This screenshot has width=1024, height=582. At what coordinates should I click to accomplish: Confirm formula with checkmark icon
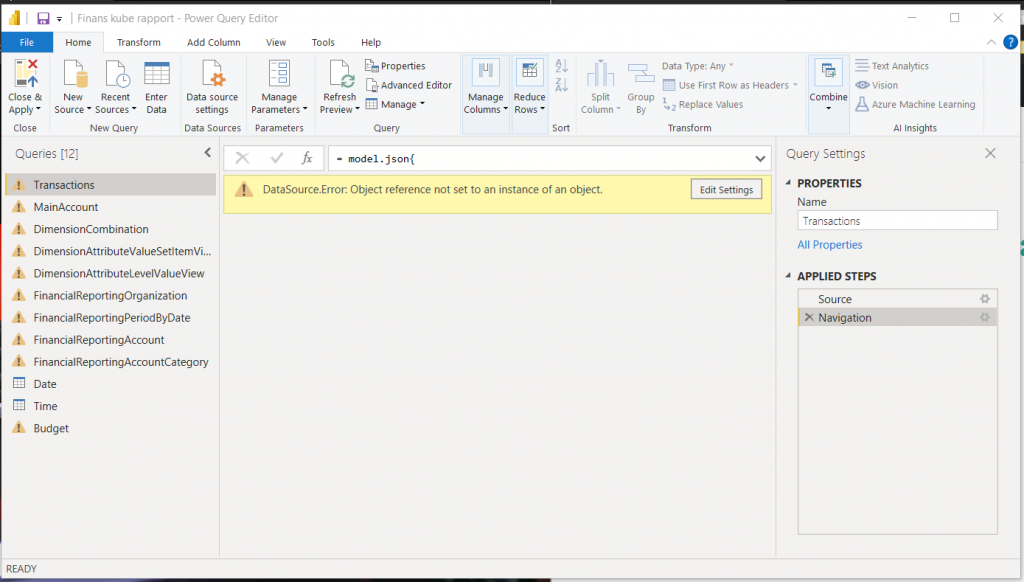click(277, 158)
